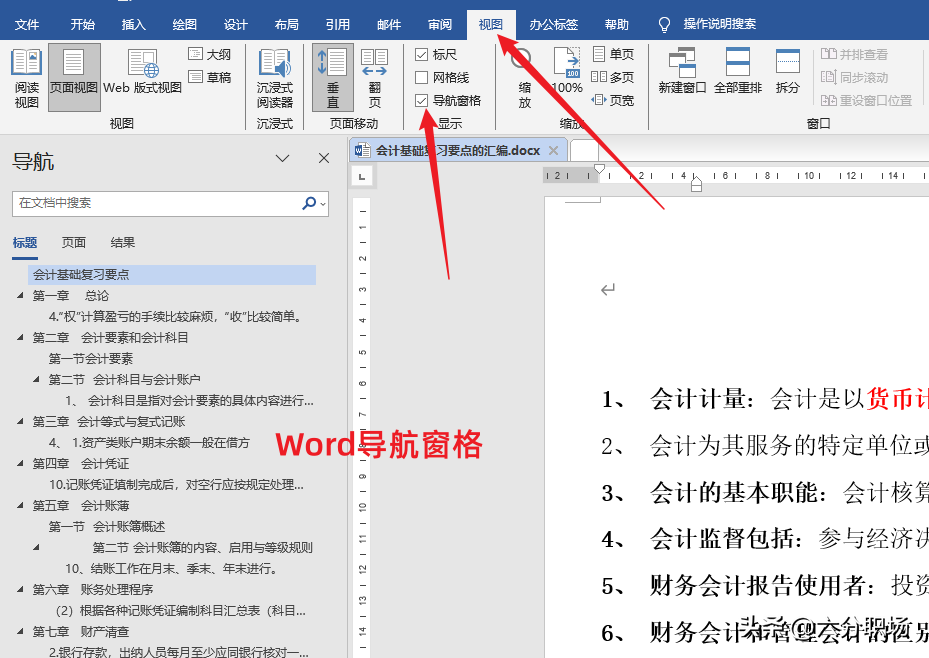
Task: Collapse 第六章 账务处理程序 heading
Action: (x=20, y=589)
